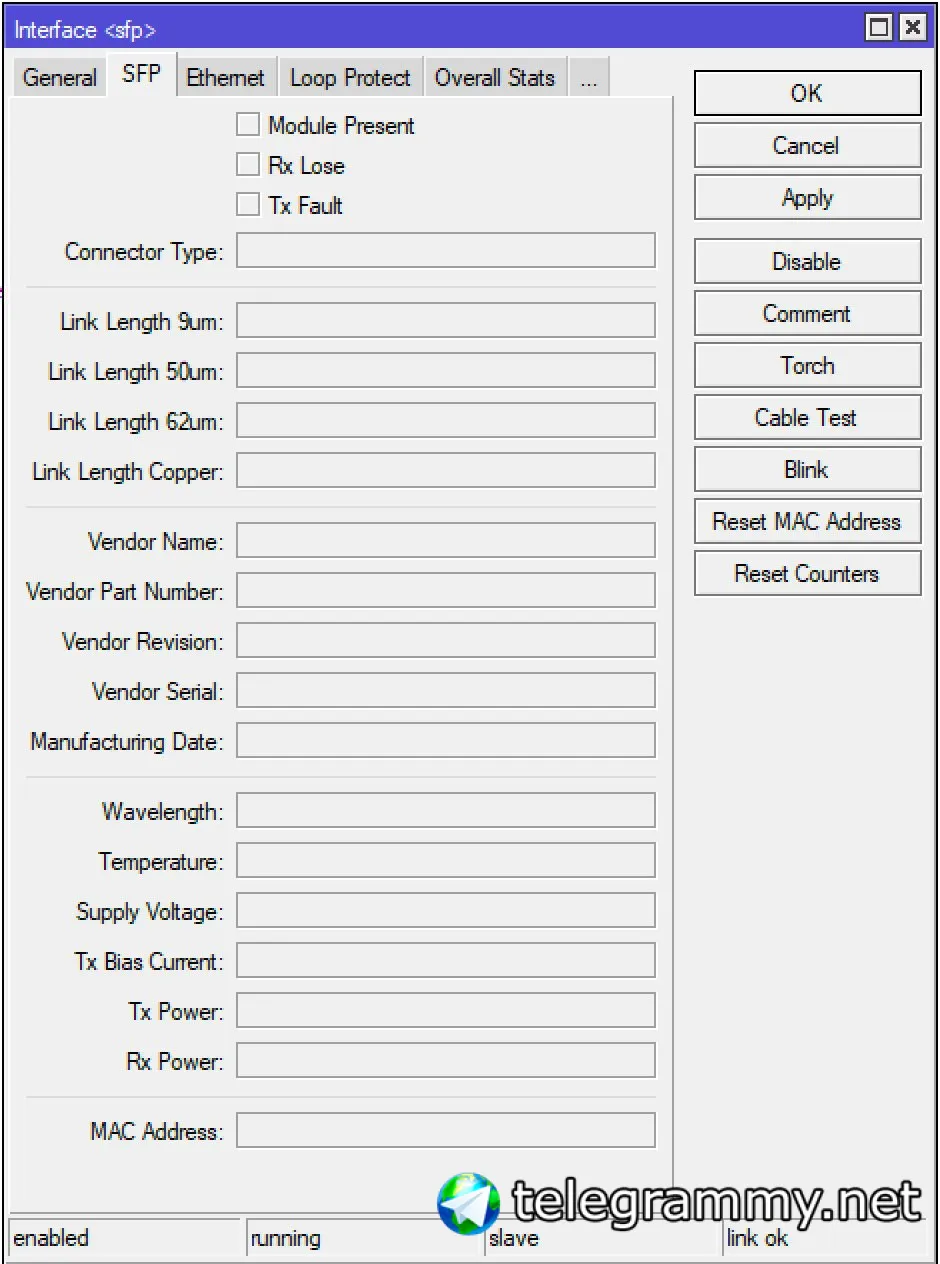Open the Loop Protect tab
Image resolution: width=940 pixels, height=1264 pixels.
(350, 77)
